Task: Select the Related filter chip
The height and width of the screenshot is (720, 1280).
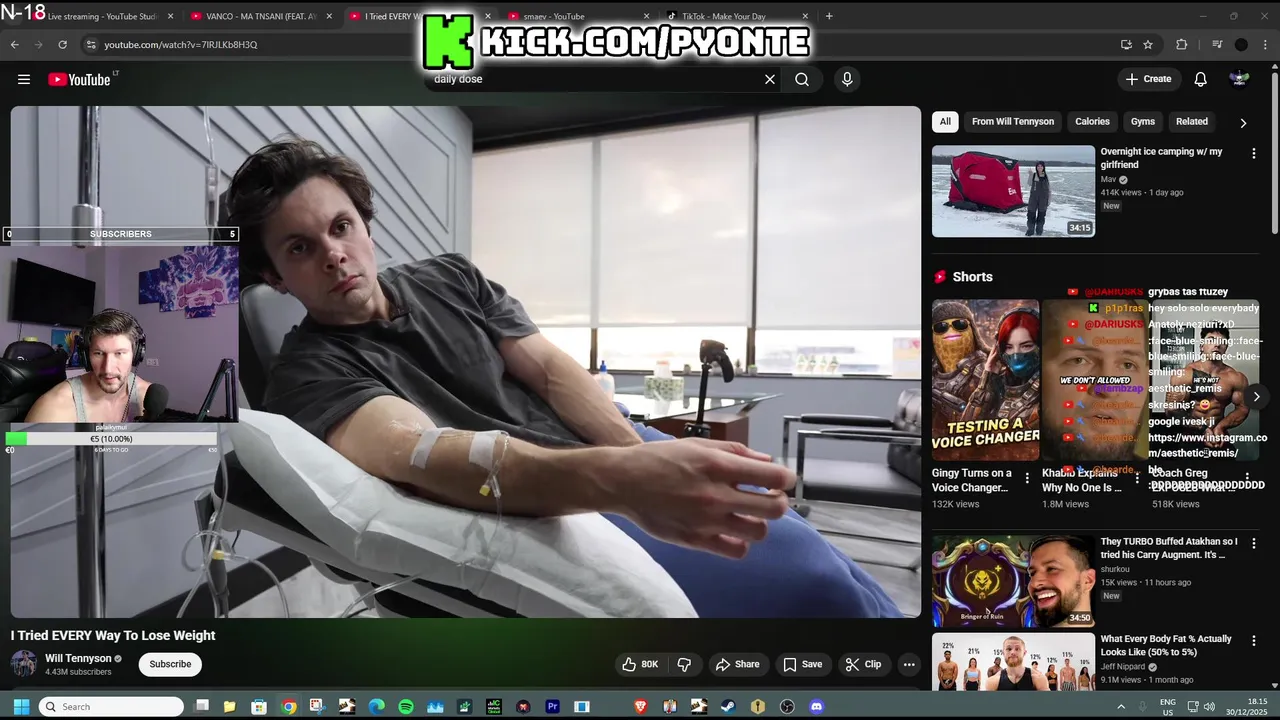Action: pos(1191,121)
